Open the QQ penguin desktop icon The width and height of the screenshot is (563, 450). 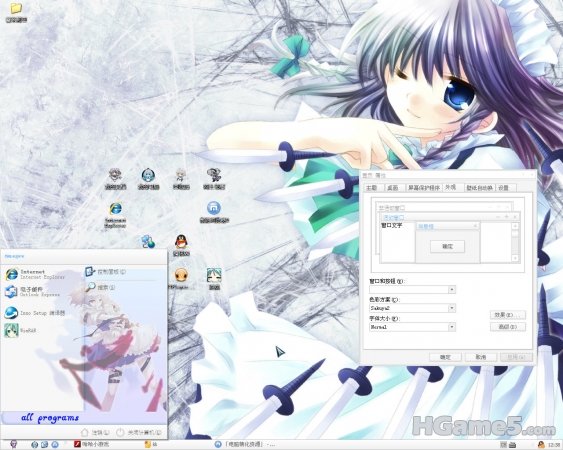point(182,245)
